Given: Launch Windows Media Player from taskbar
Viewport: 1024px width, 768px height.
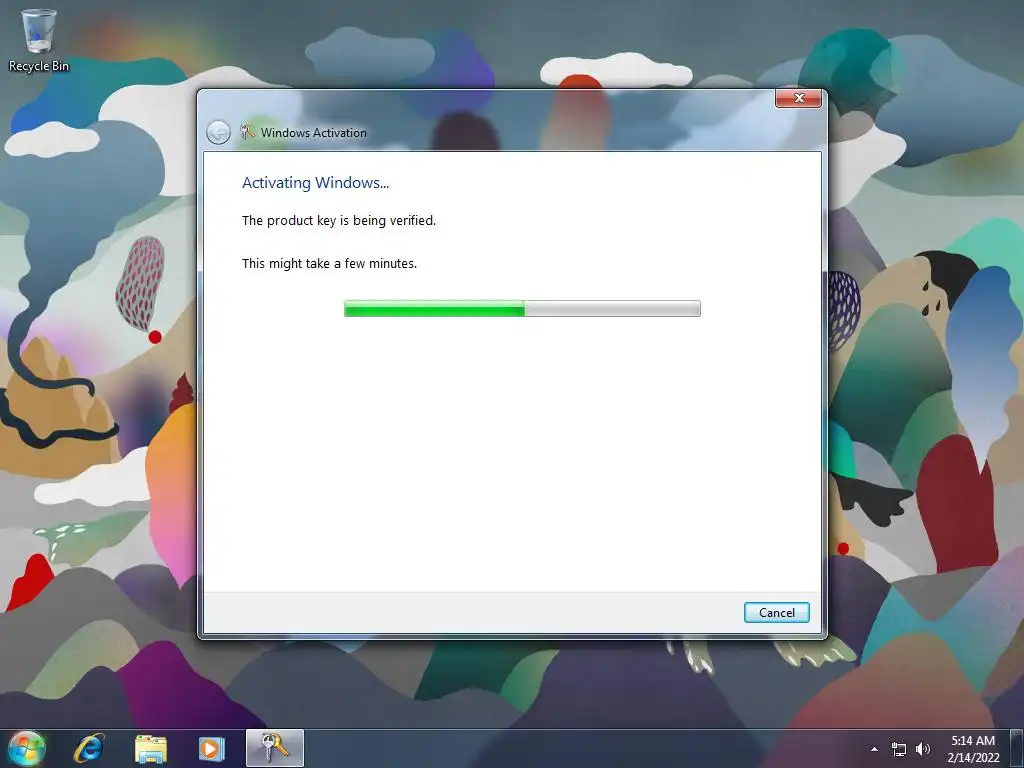Looking at the screenshot, I should [x=211, y=749].
